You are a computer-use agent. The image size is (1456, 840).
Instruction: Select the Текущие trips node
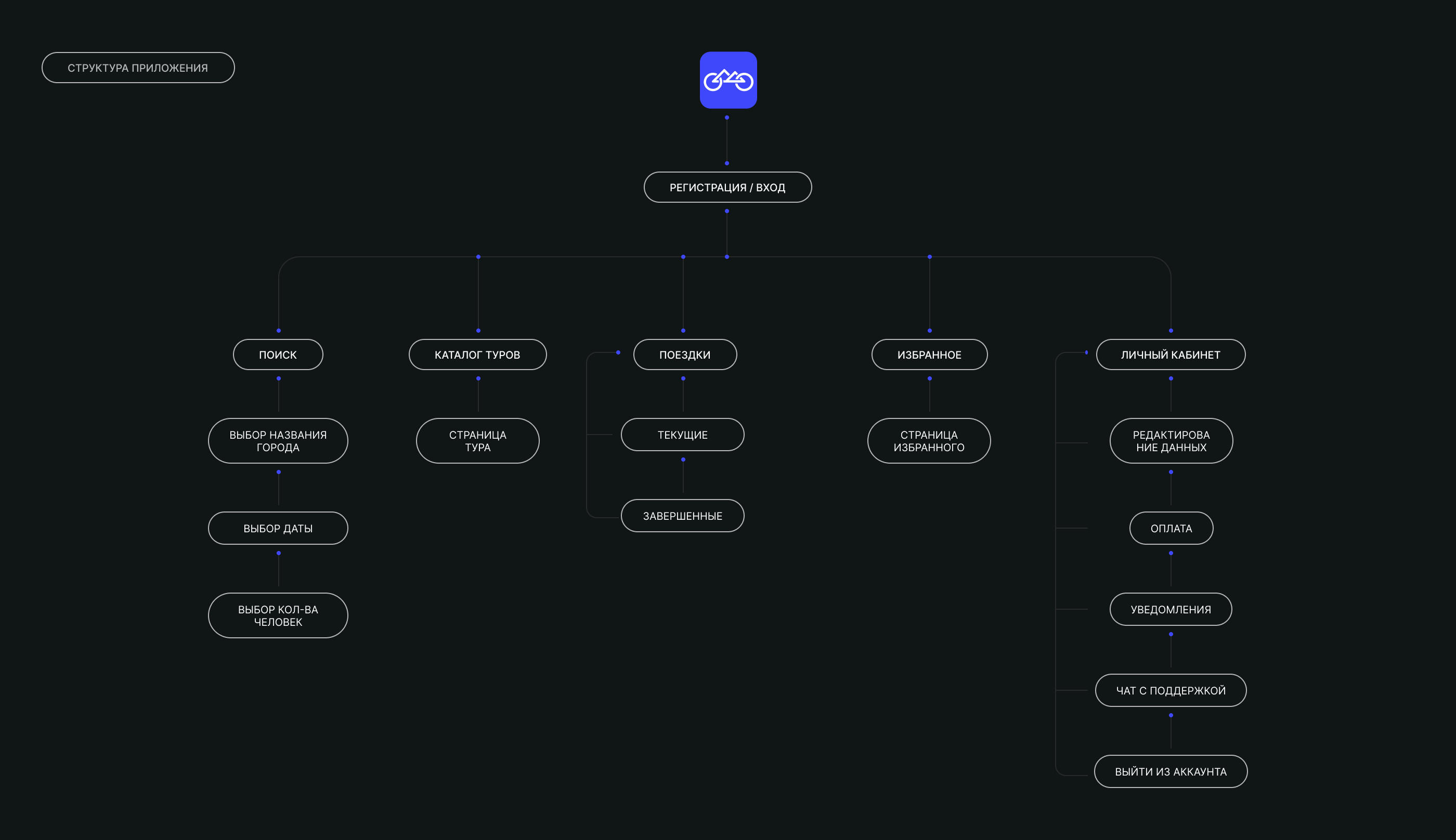click(x=682, y=435)
